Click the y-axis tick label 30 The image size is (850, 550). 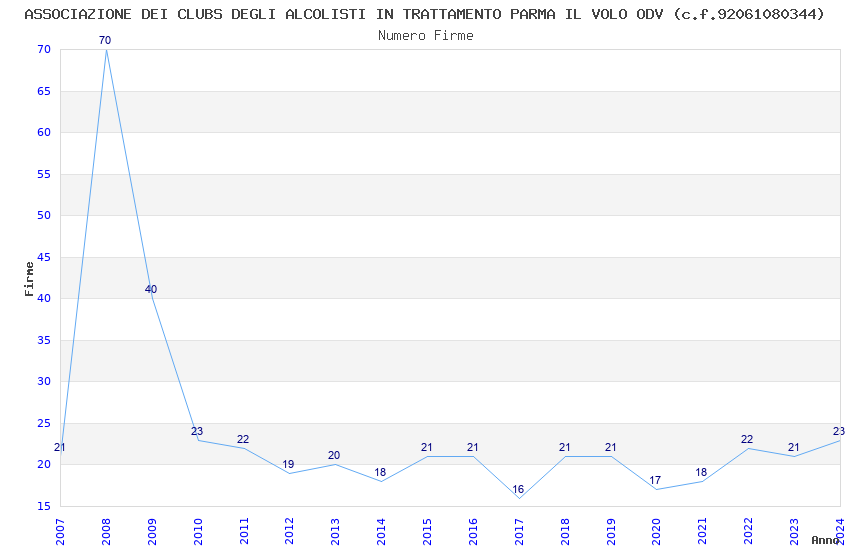click(x=44, y=381)
